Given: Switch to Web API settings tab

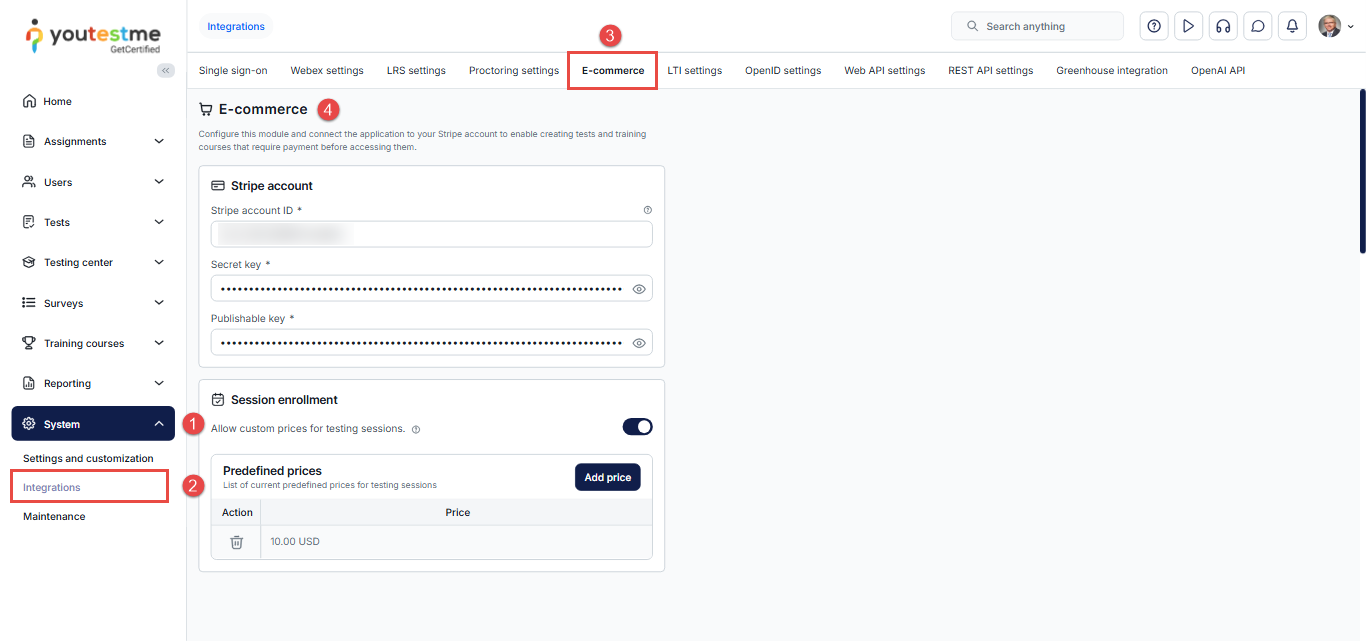Looking at the screenshot, I should pyautogui.click(x=885, y=70).
